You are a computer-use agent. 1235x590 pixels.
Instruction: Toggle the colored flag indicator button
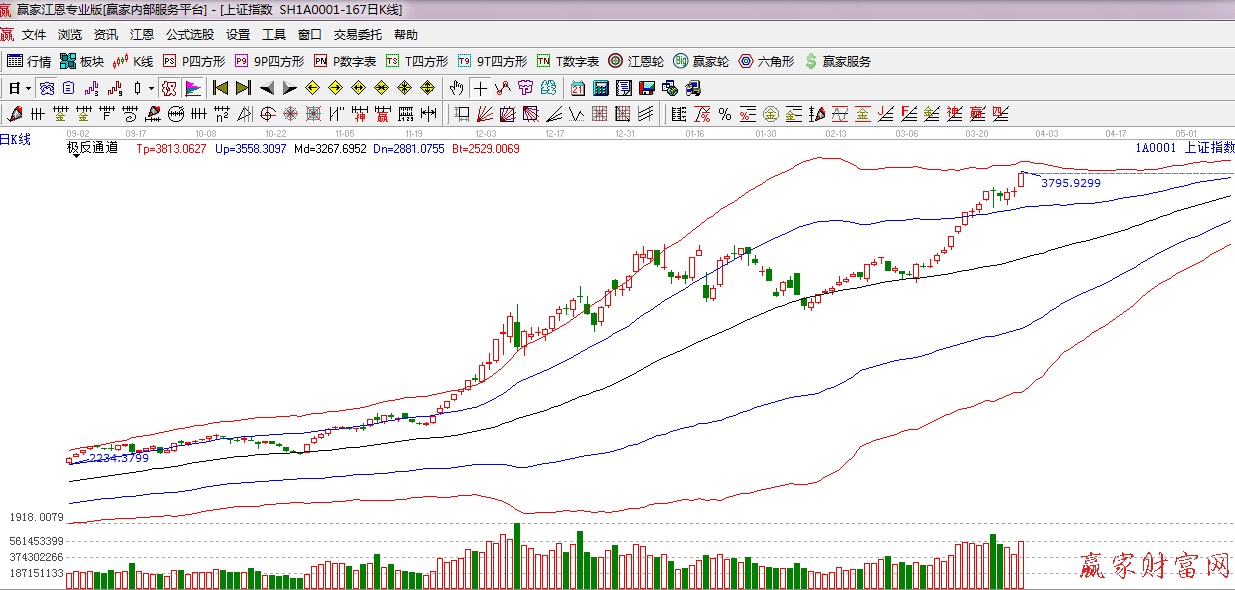[192, 88]
